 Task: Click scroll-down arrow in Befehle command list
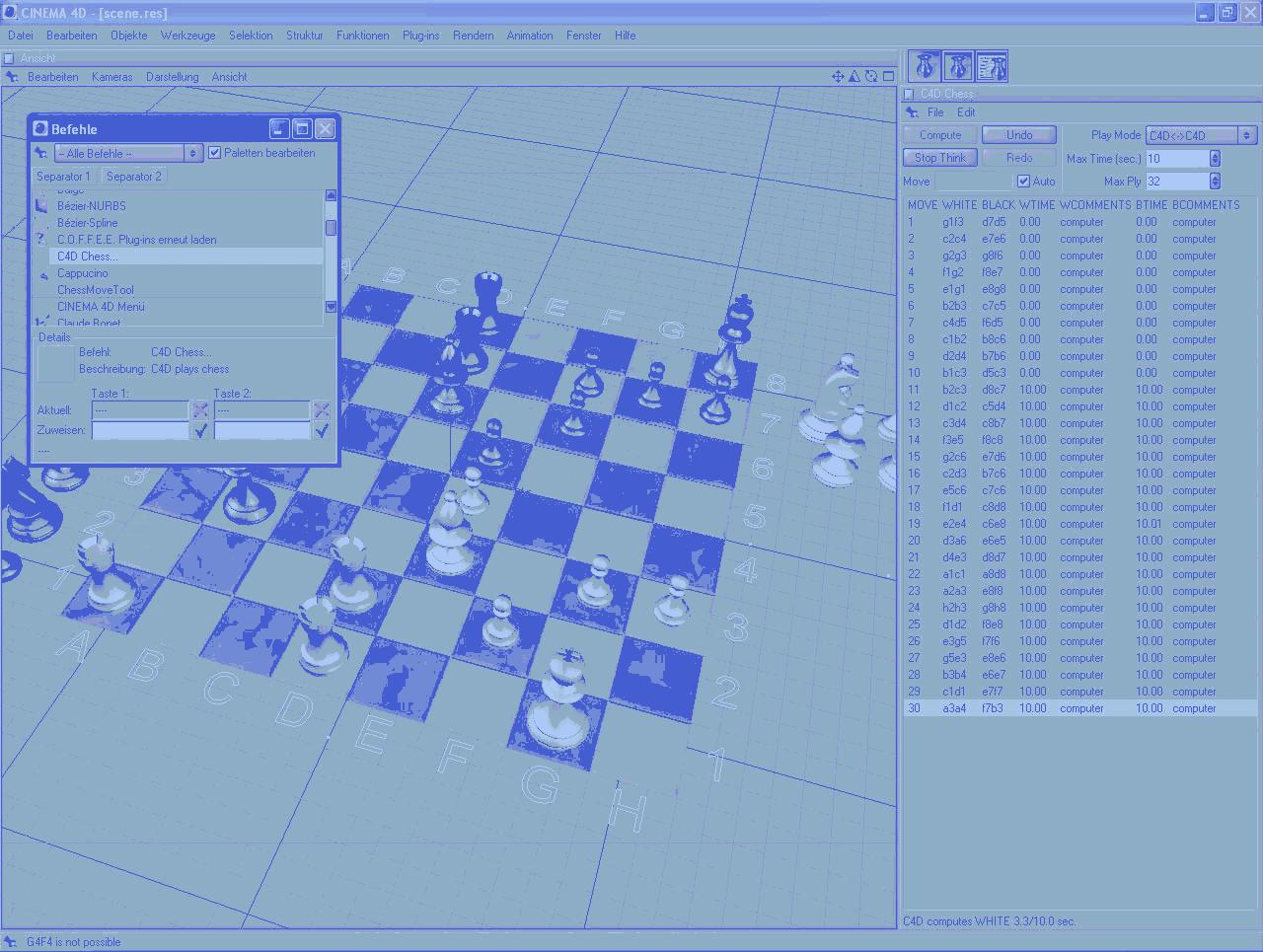331,307
